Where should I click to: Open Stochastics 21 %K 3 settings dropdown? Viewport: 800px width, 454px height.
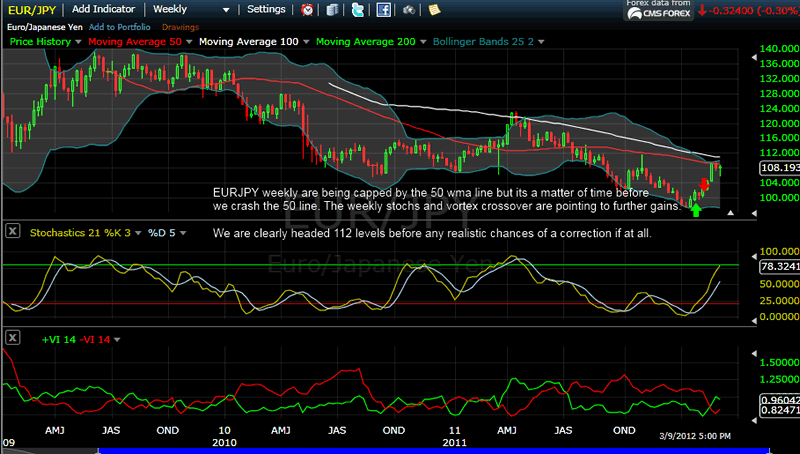coord(137,232)
